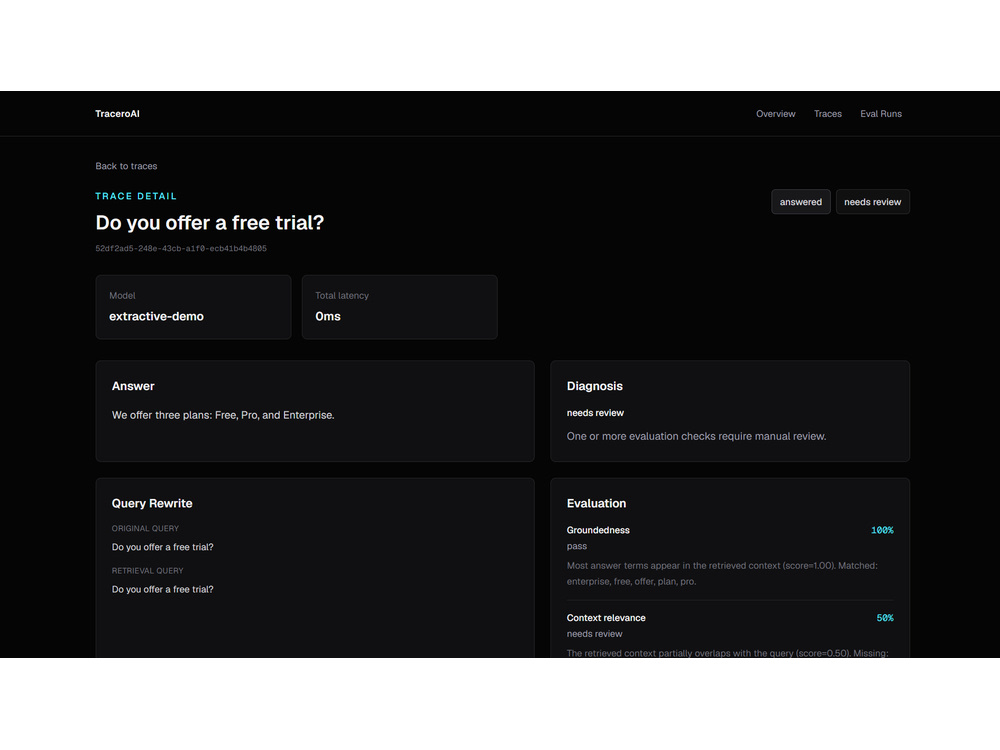Image resolution: width=1000 pixels, height=750 pixels.
Task: Click the Context relevance metric name
Action: coord(606,617)
